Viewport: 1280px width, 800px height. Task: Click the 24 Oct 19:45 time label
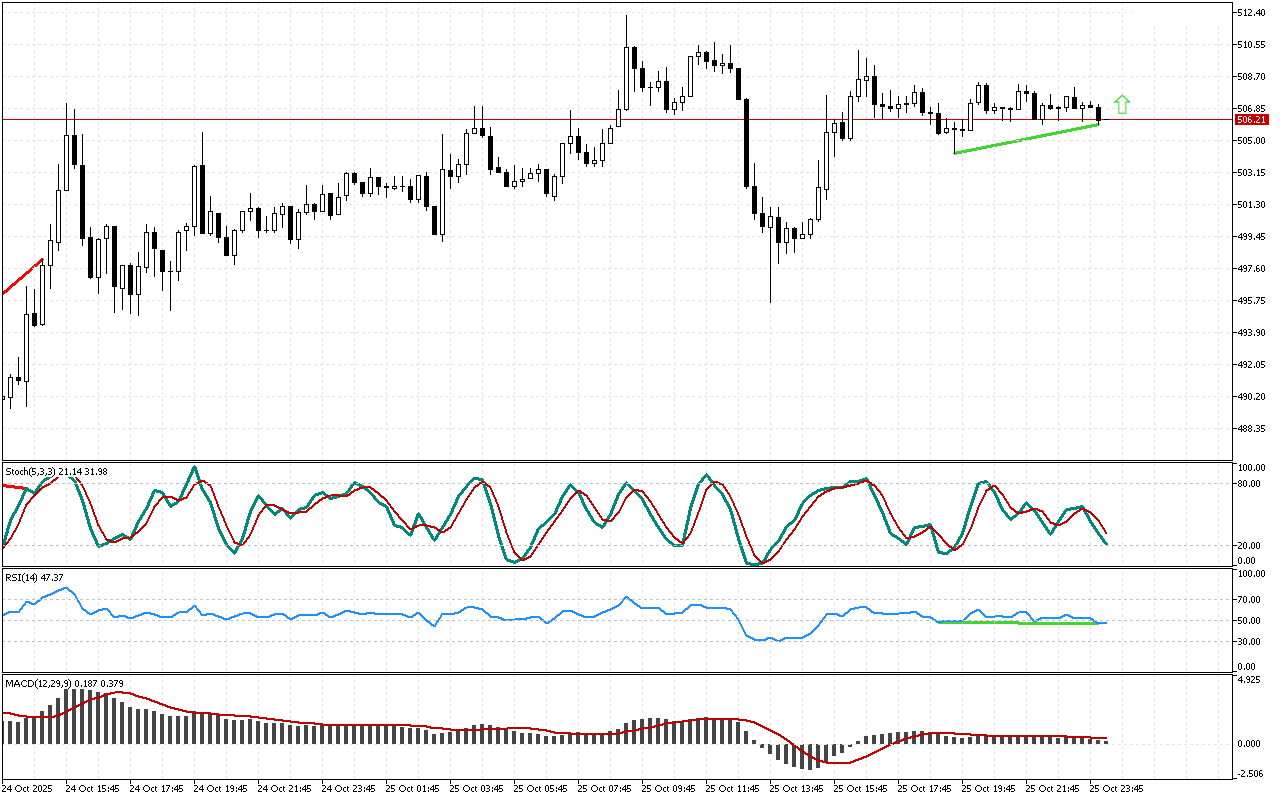coord(220,788)
